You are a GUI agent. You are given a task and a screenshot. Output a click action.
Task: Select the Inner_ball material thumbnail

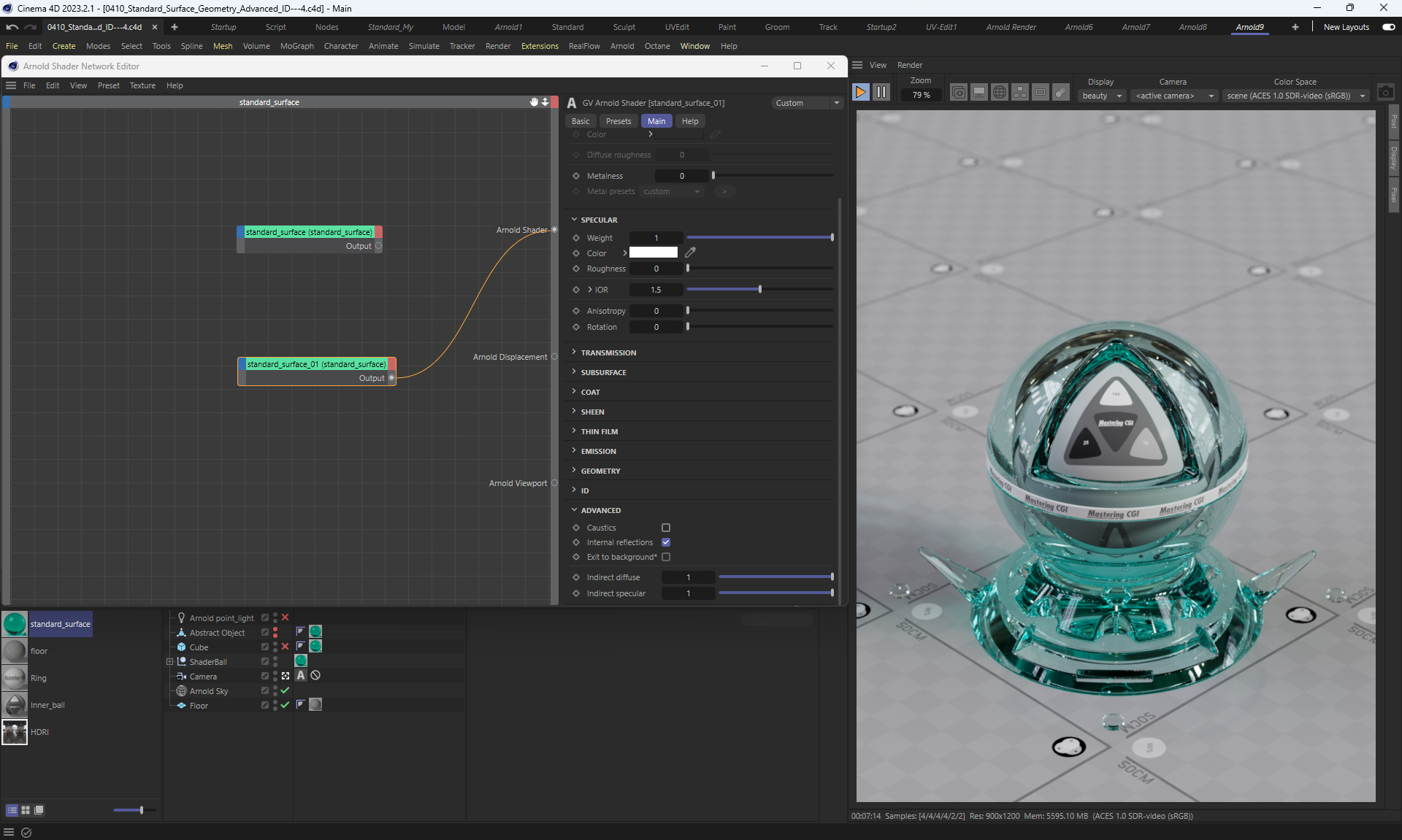tap(15, 705)
